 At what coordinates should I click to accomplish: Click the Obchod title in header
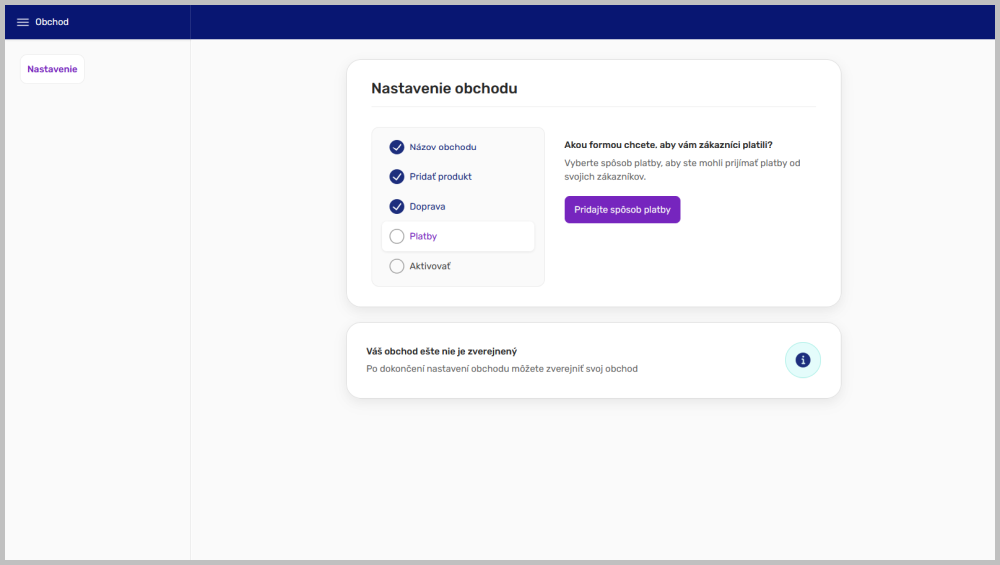click(52, 22)
